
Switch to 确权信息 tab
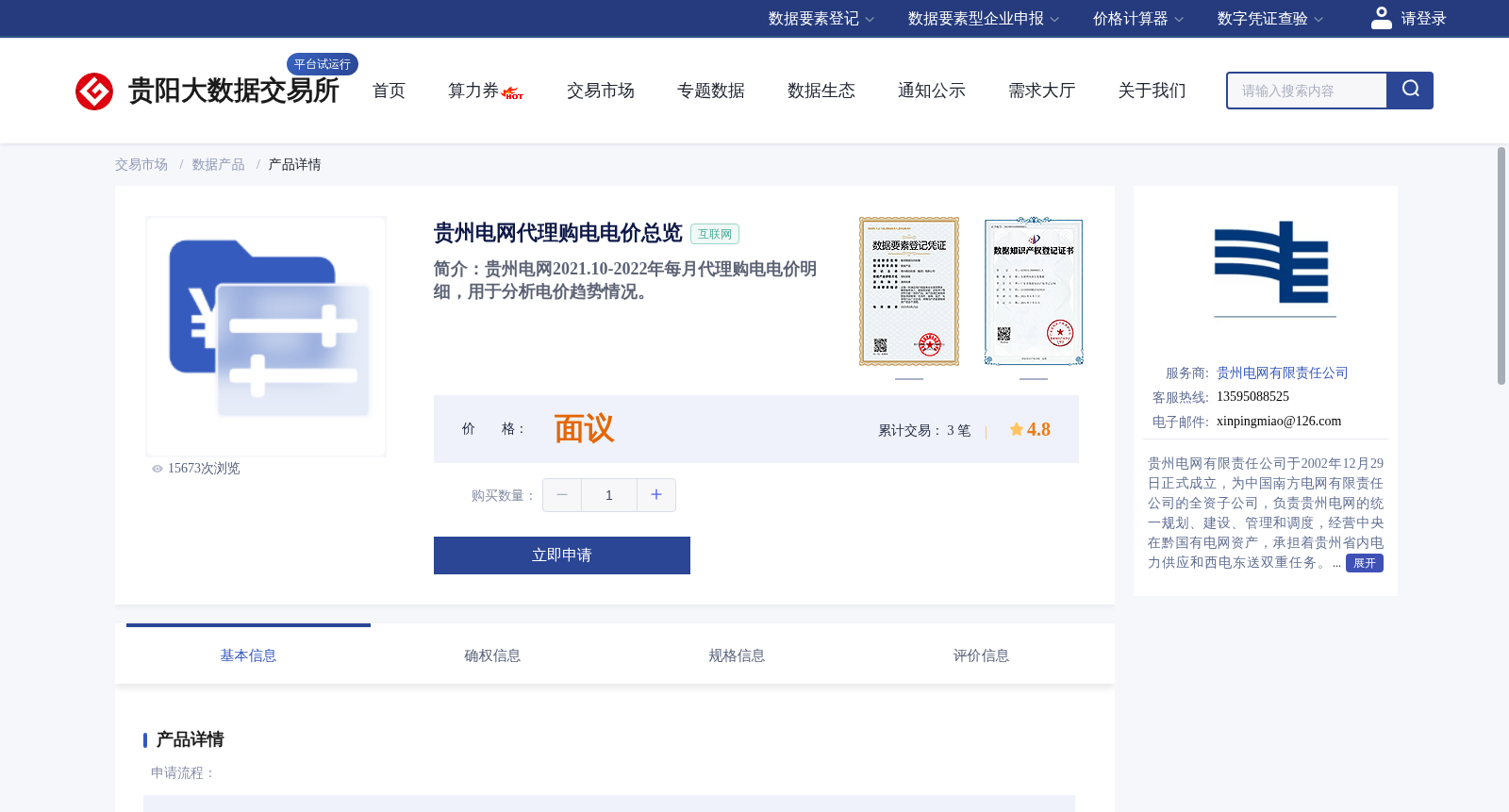coord(492,655)
